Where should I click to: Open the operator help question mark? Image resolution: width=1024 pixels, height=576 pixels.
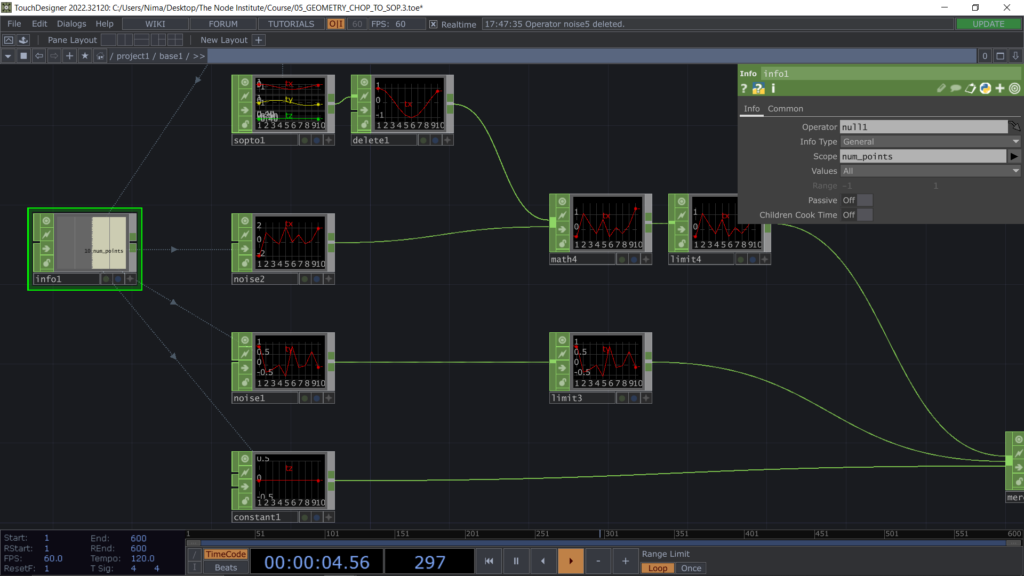click(744, 88)
